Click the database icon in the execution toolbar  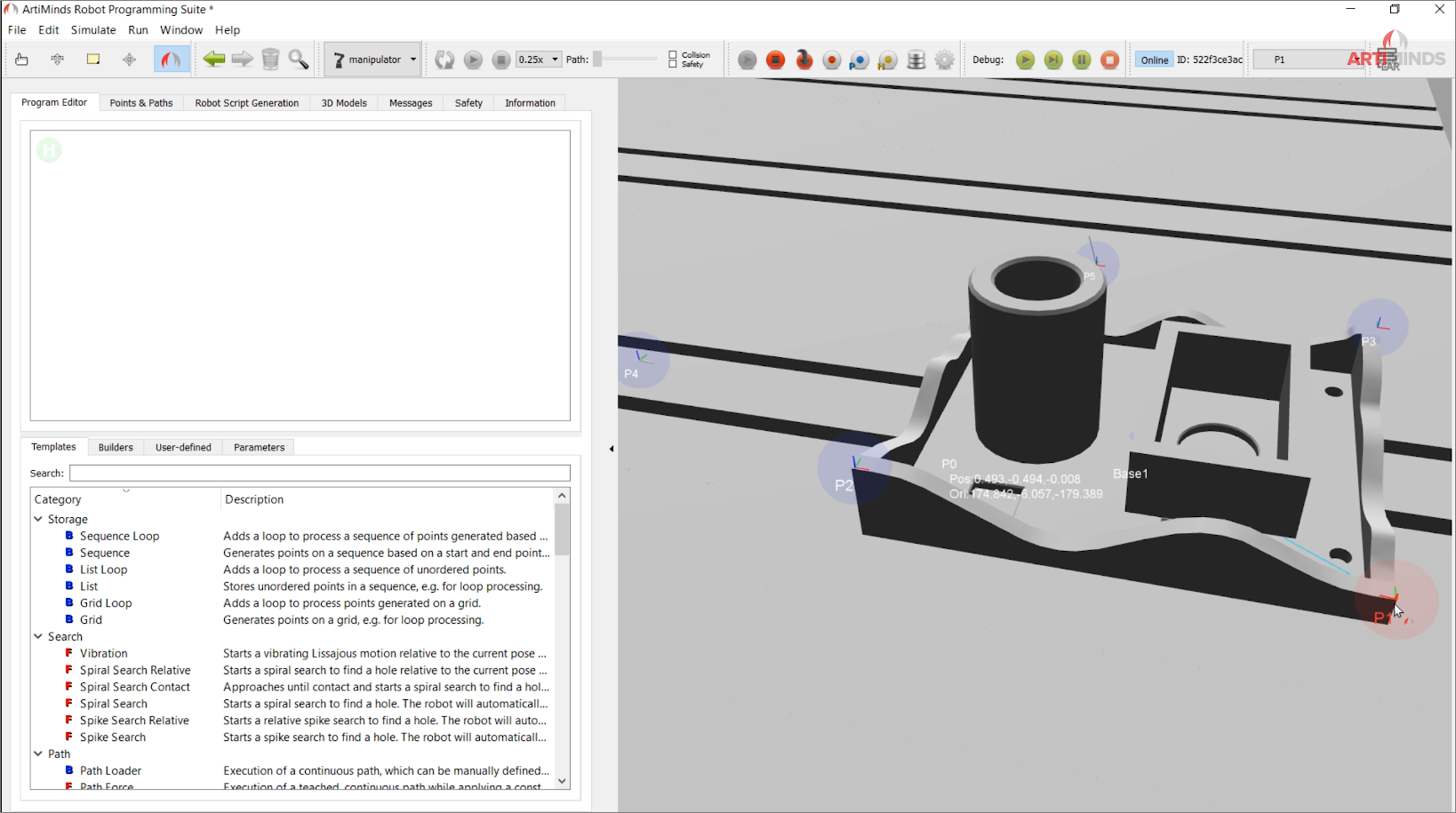tap(916, 59)
